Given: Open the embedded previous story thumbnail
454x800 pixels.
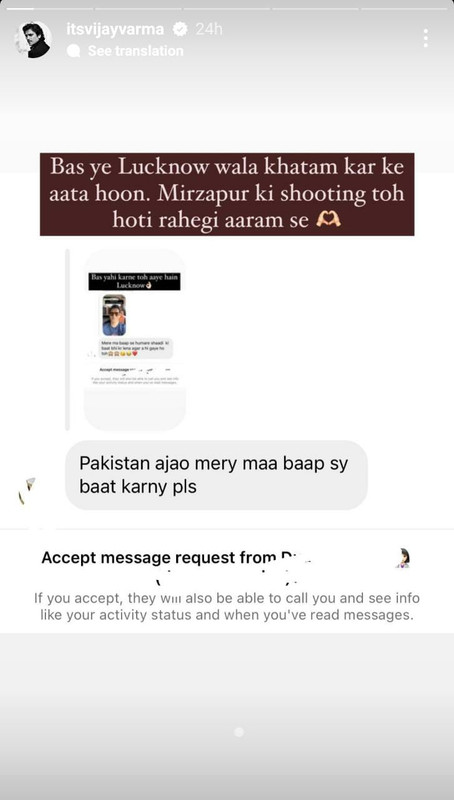Looking at the screenshot, I should pyautogui.click(x=135, y=339).
